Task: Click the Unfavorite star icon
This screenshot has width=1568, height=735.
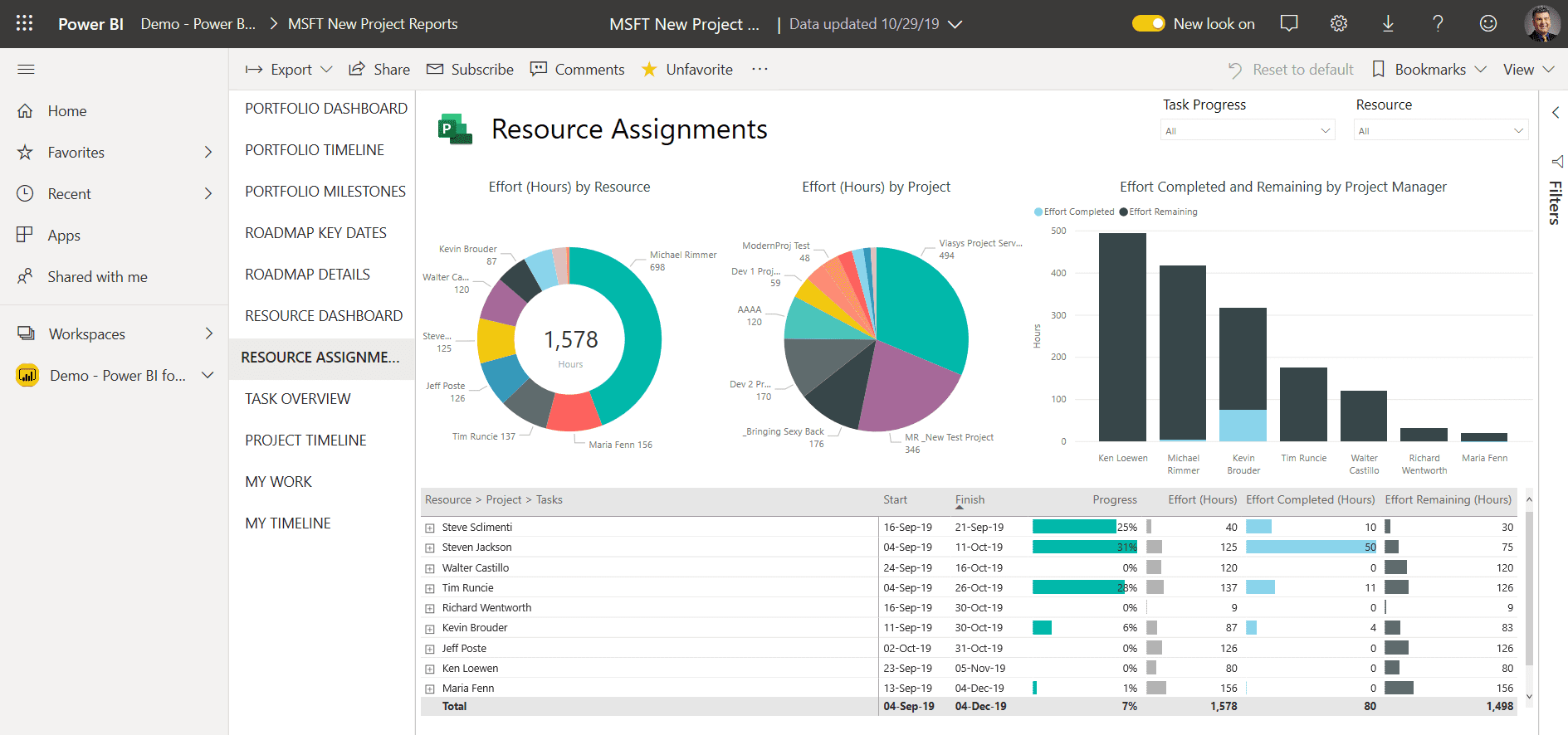Action: pyautogui.click(x=649, y=69)
